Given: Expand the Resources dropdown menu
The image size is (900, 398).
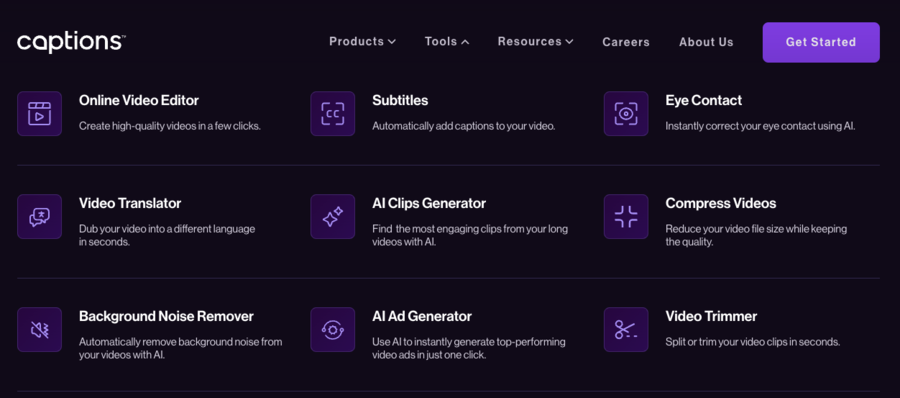Looking at the screenshot, I should pos(536,41).
